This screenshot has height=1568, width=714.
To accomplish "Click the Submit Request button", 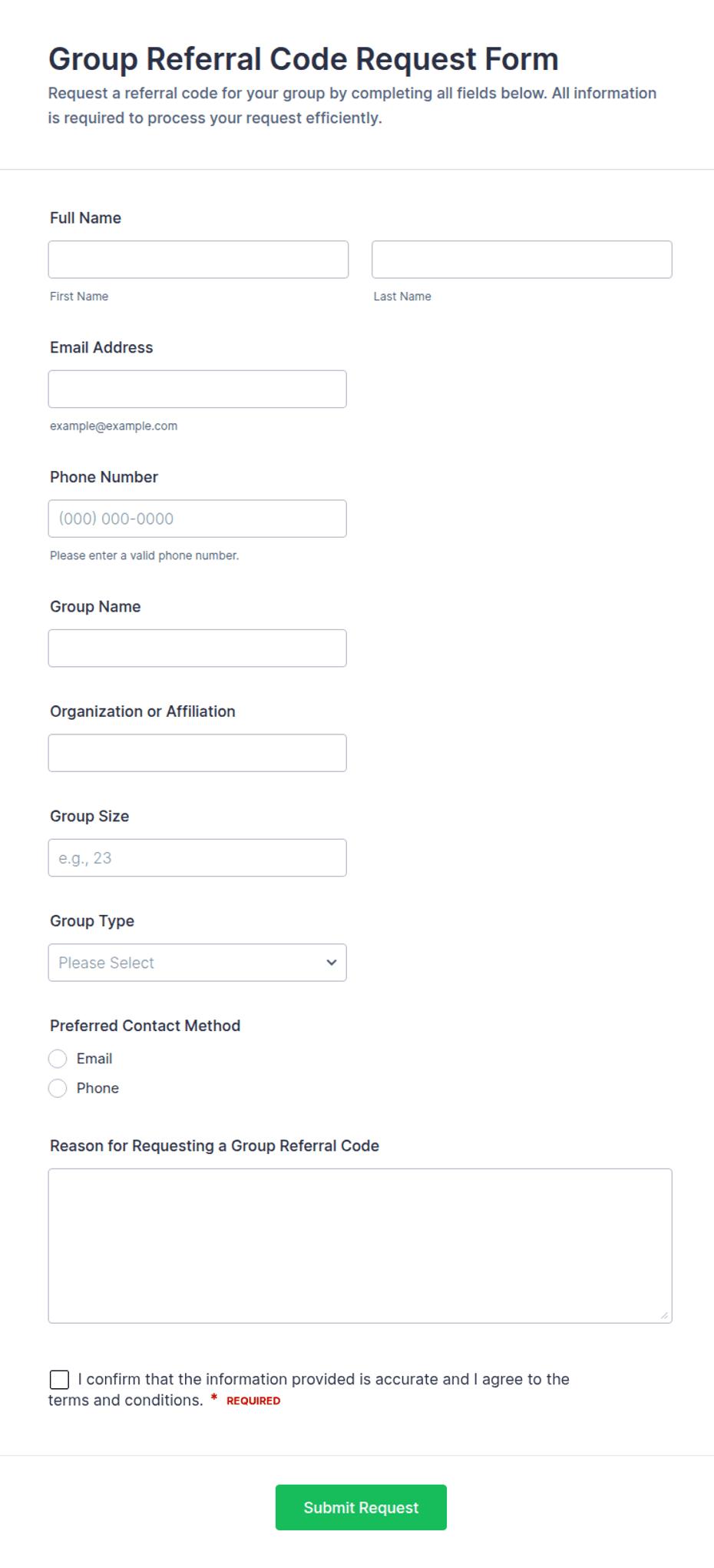I will (x=361, y=1507).
